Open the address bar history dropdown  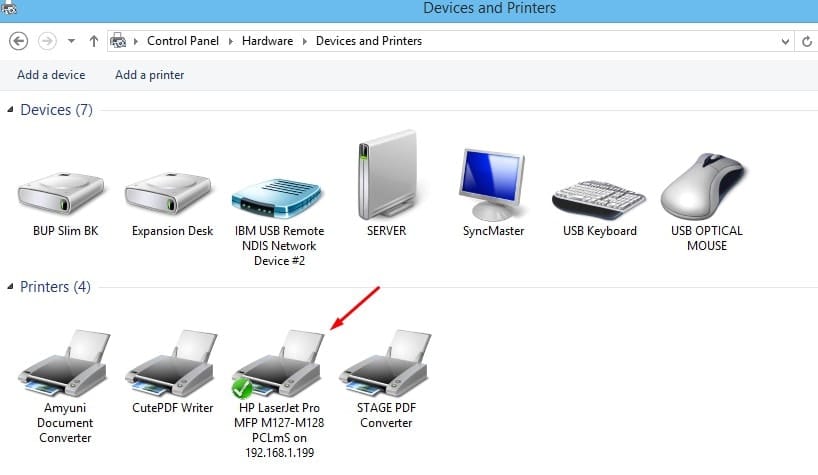[785, 41]
